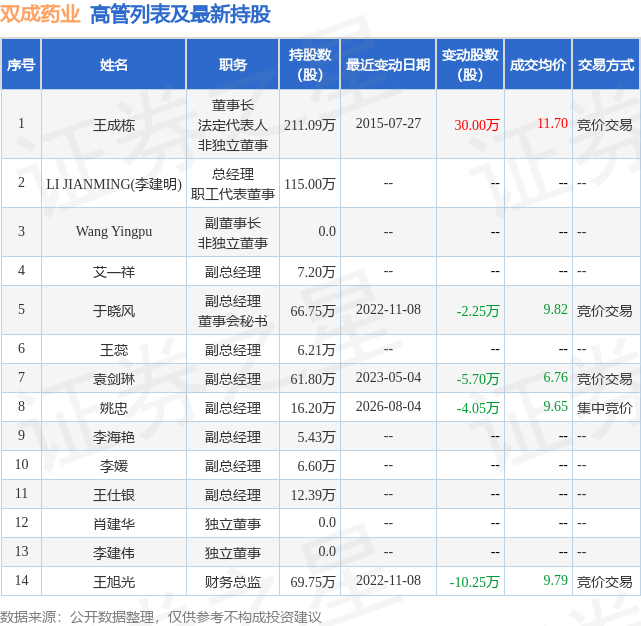Select the name 王仕银
Image resolution: width=641 pixels, height=626 pixels.
pos(114,495)
